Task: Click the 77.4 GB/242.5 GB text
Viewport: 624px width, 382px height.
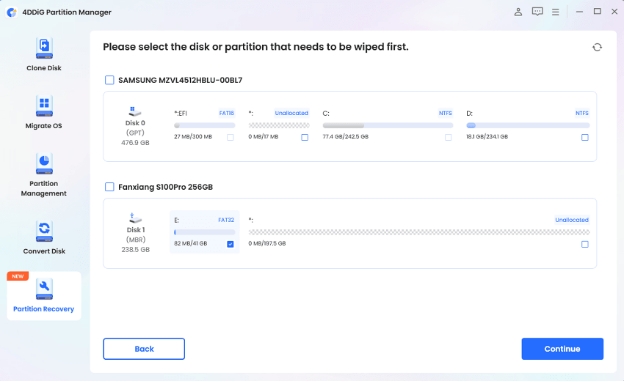Action: pos(345,136)
